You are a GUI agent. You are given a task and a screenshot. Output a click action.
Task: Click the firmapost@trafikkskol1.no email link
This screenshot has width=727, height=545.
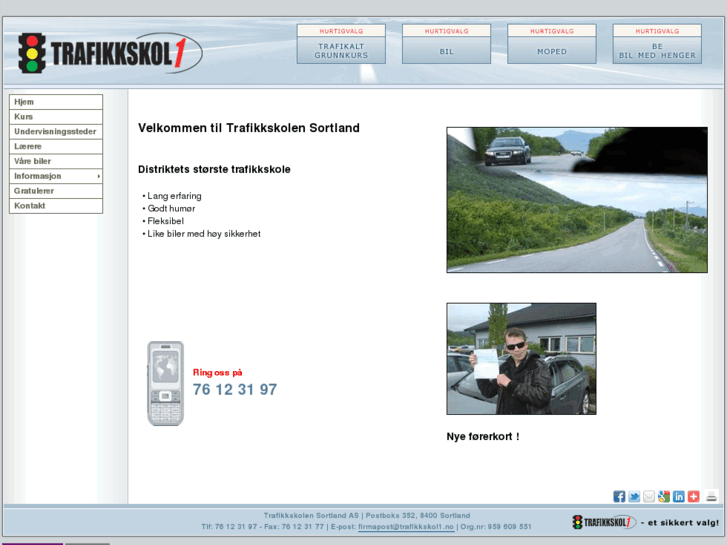click(406, 527)
